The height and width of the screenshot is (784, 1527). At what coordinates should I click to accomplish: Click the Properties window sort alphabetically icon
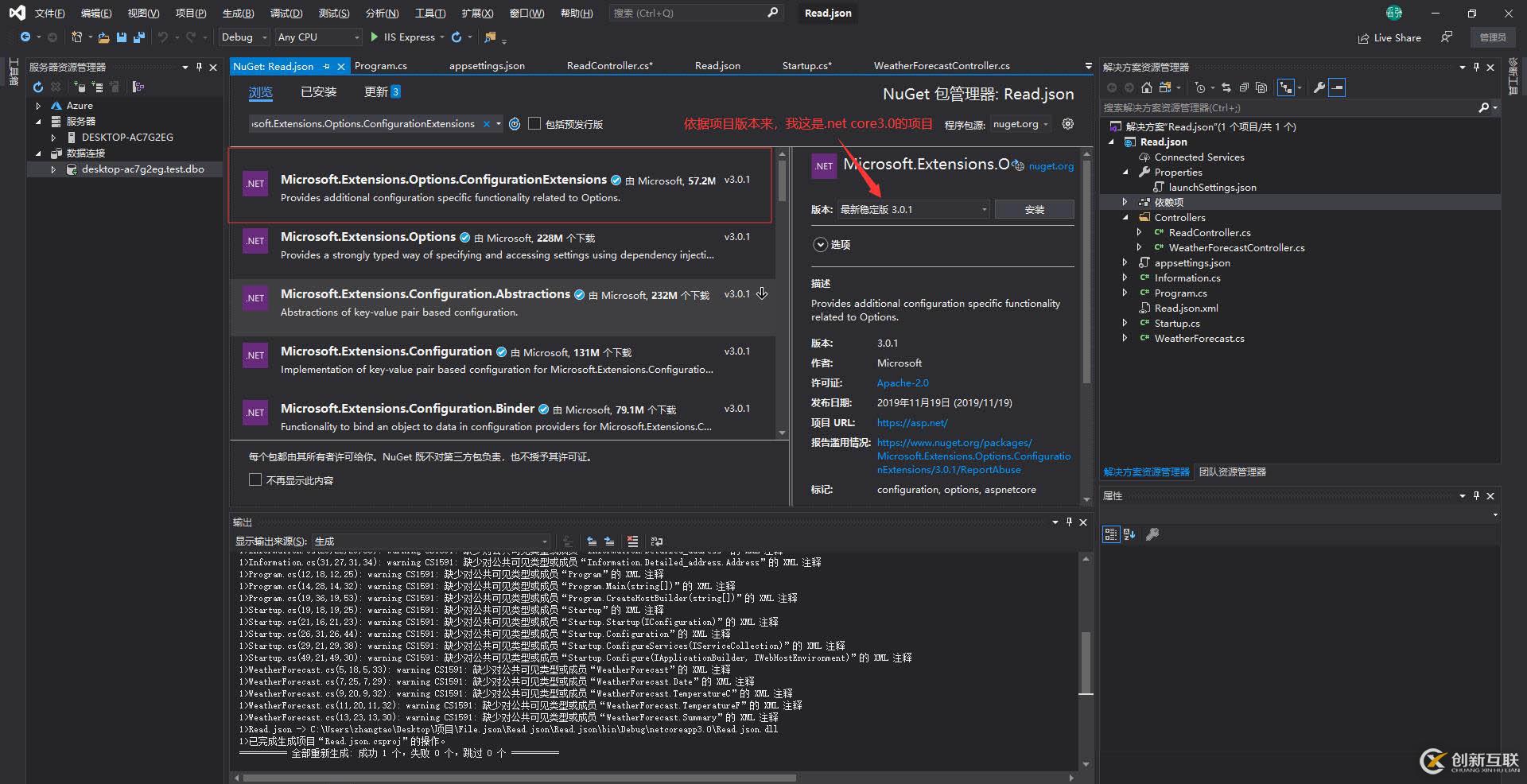(1129, 534)
